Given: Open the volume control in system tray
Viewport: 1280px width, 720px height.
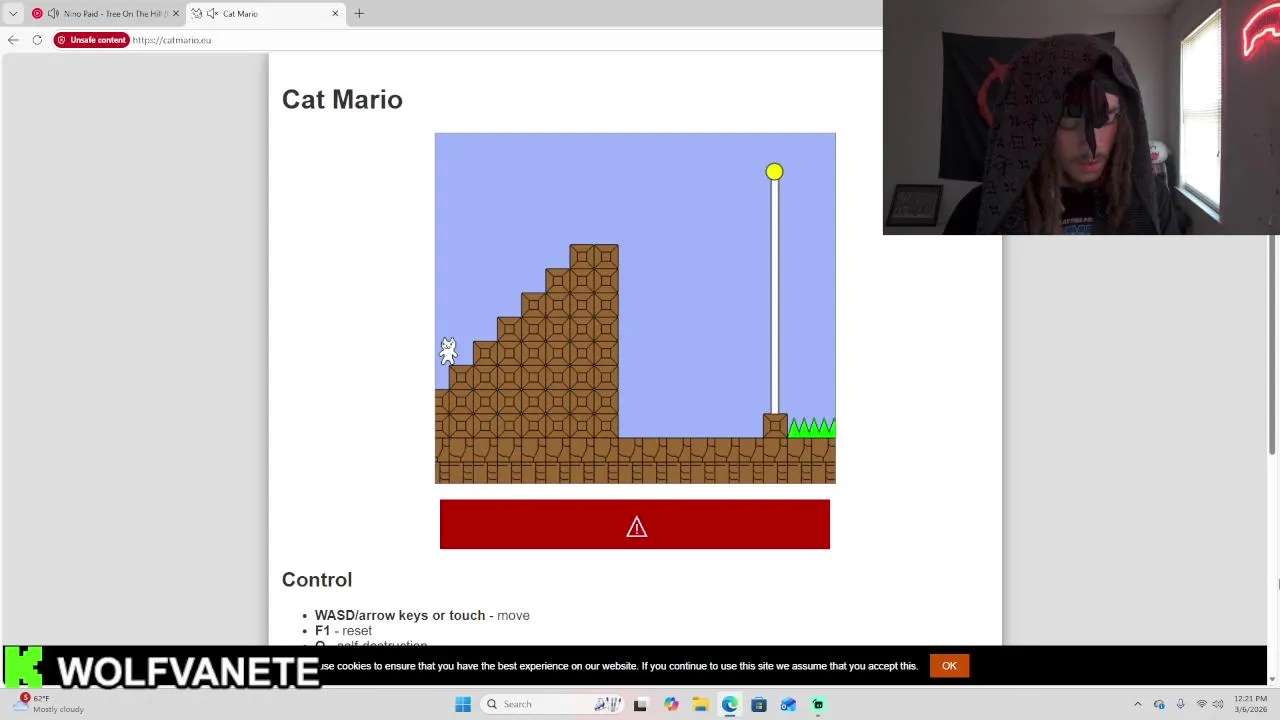Looking at the screenshot, I should coord(1219,704).
